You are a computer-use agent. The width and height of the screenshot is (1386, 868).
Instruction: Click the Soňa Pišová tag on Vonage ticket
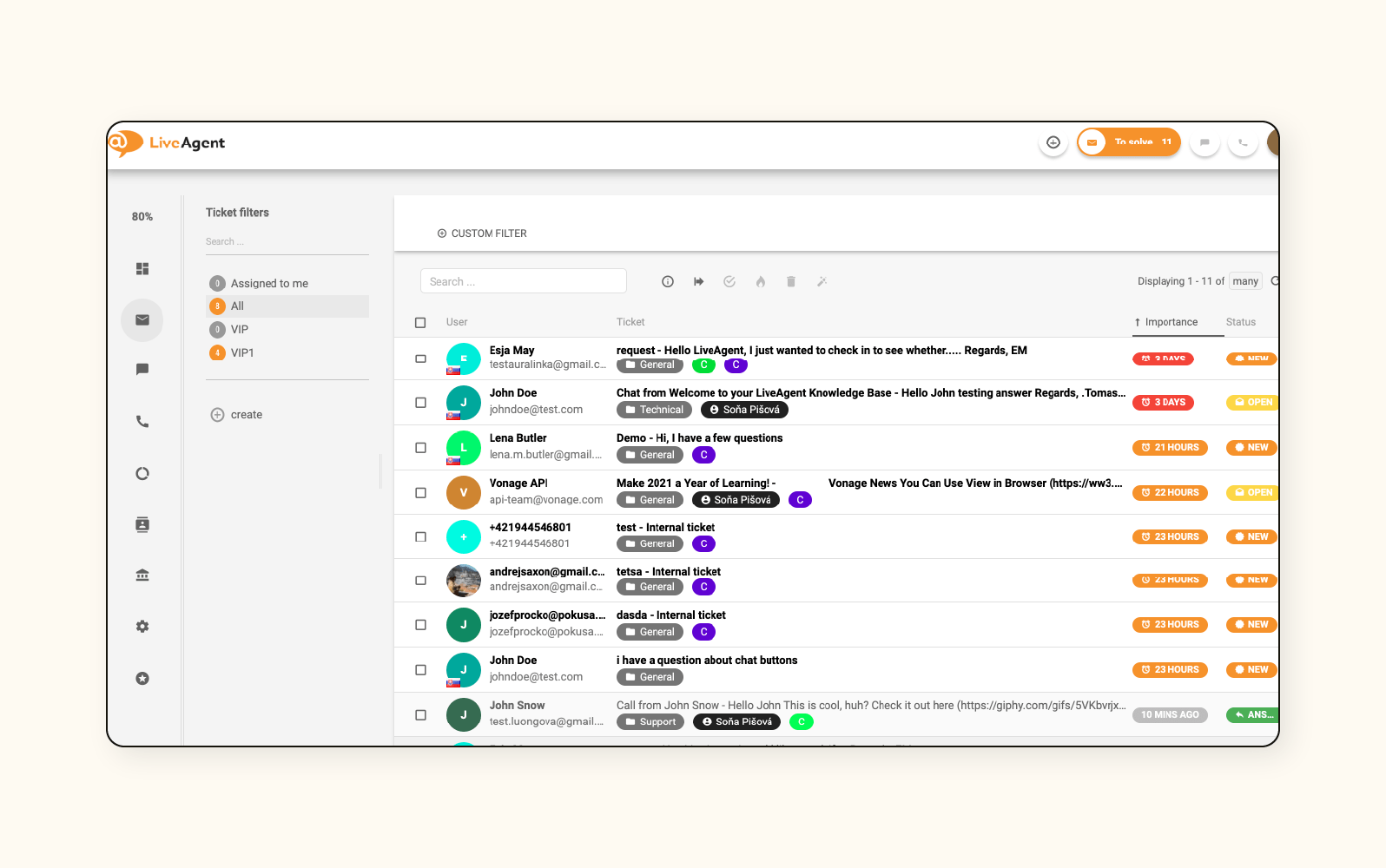coord(736,500)
